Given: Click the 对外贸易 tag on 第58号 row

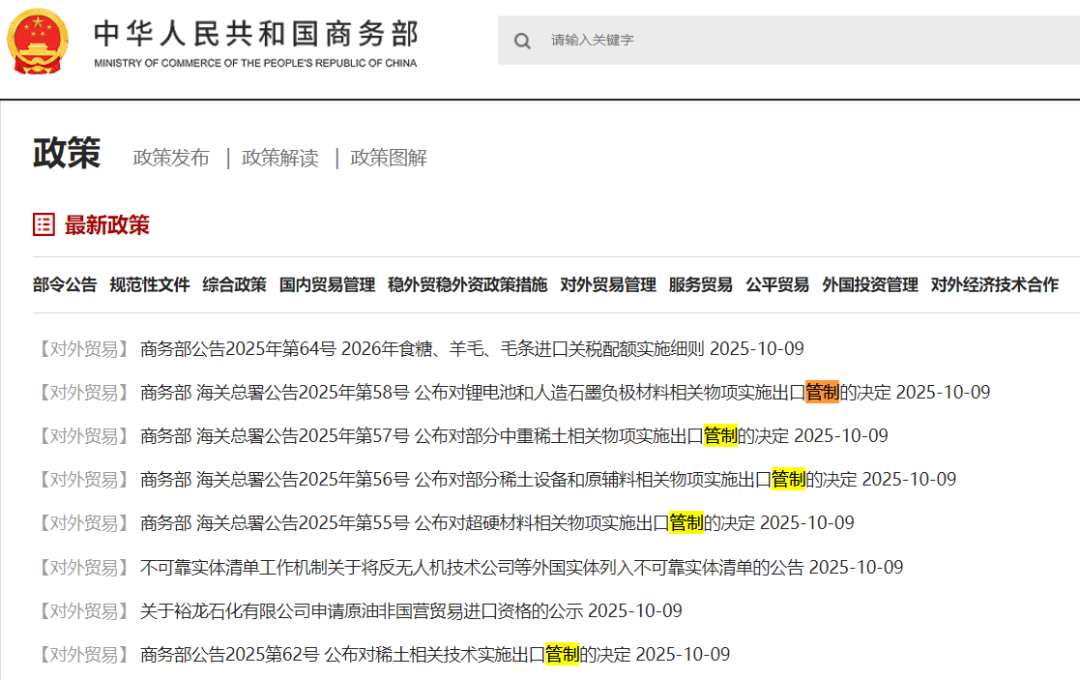Looking at the screenshot, I should [x=84, y=392].
